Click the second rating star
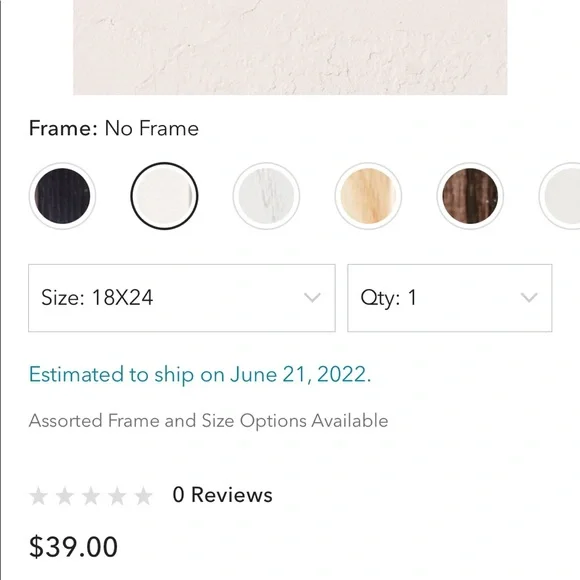This screenshot has width=580, height=580. tap(65, 496)
